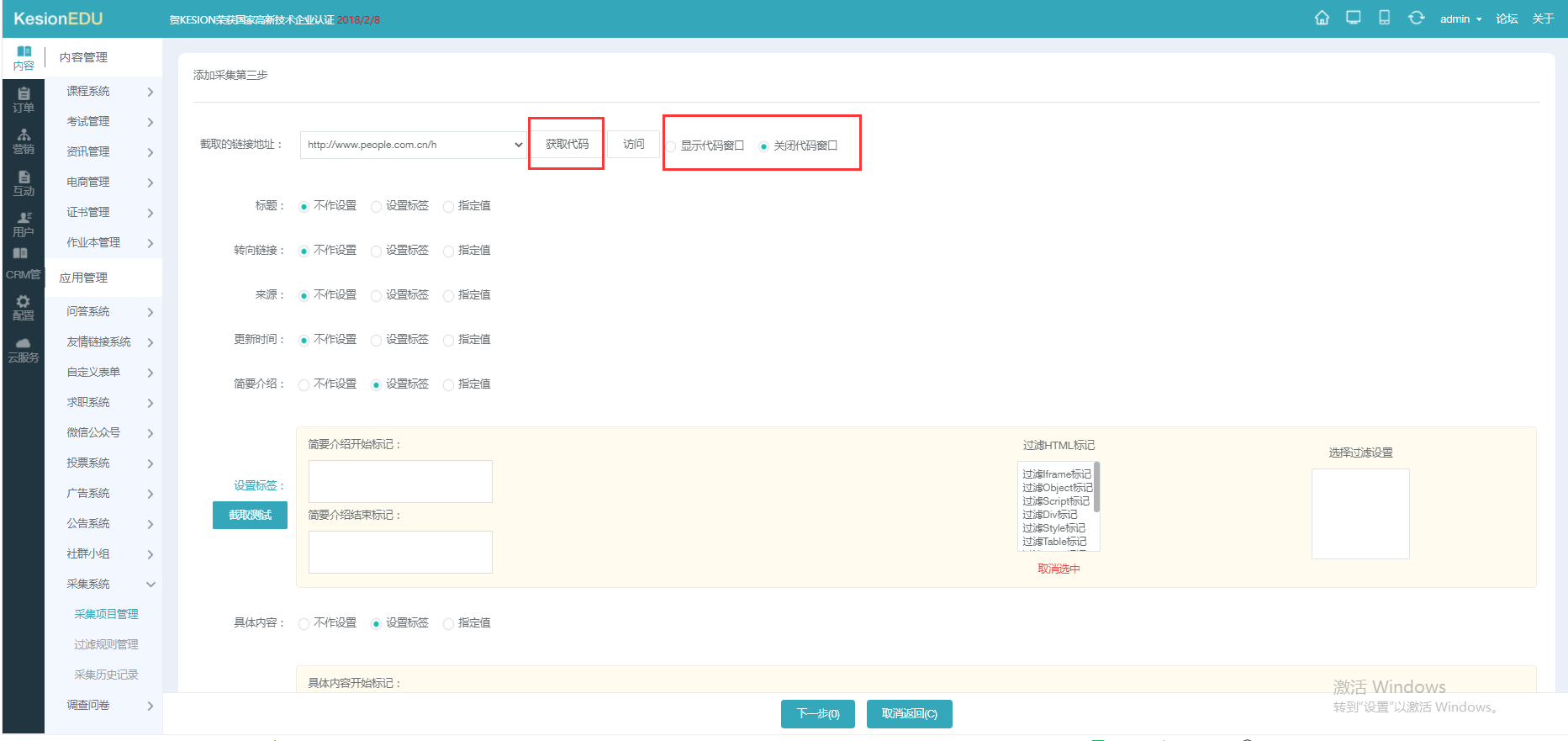Open the 截取的链接地址 URL dropdown
This screenshot has height=741, width=1568.
[x=413, y=145]
